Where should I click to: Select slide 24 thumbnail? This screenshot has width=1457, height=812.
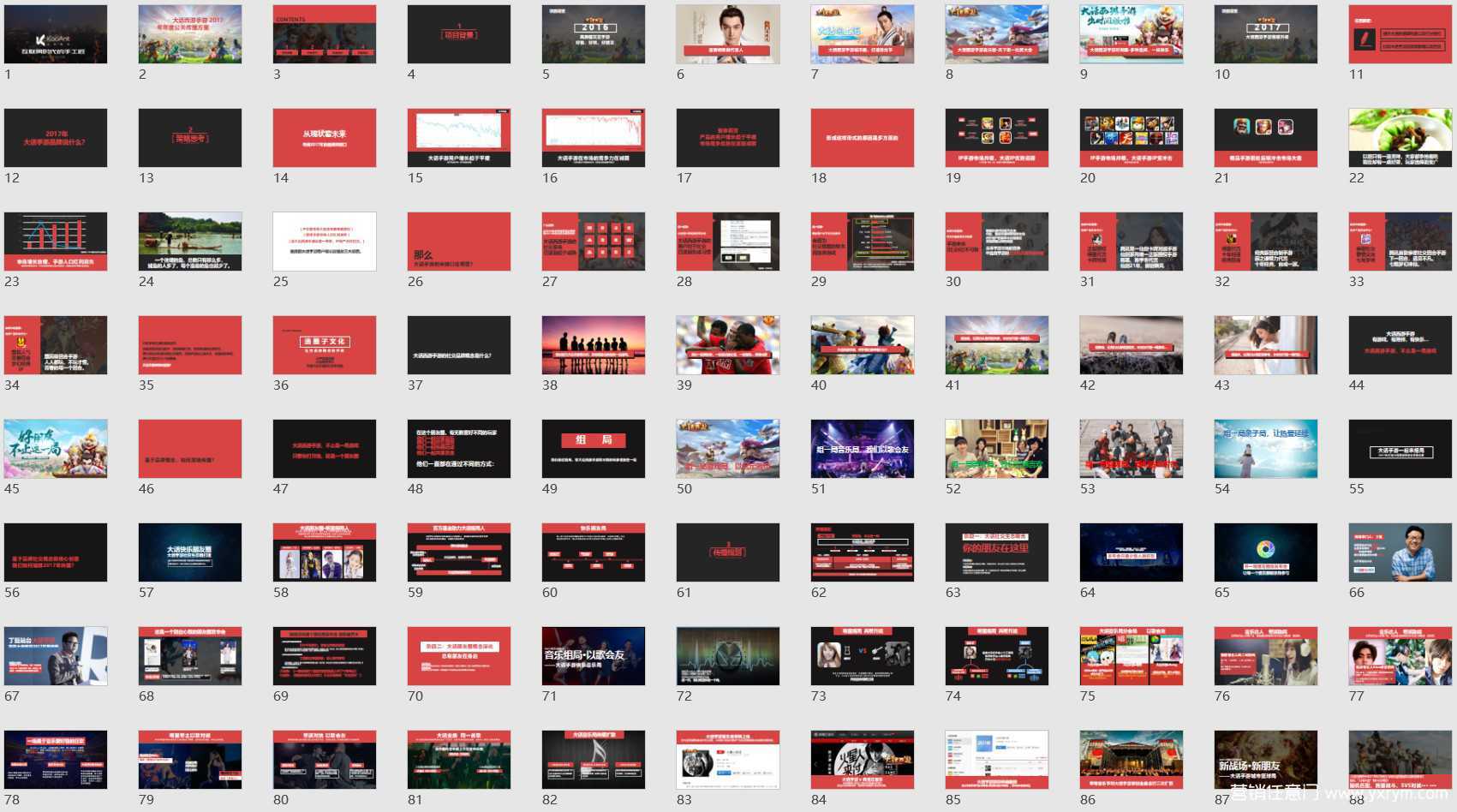coord(190,242)
